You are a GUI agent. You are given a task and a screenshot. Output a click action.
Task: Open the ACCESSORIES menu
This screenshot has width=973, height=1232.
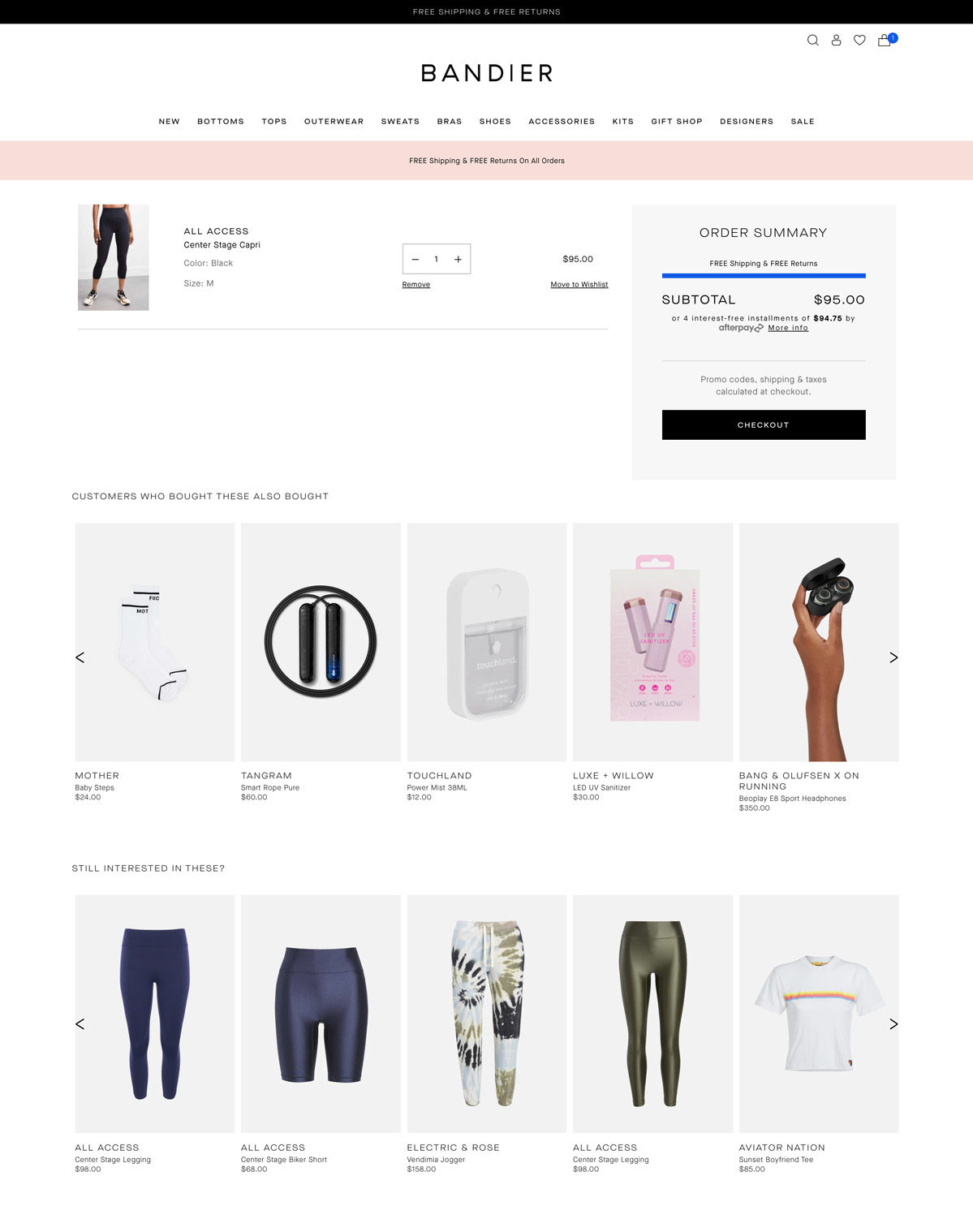[562, 122]
